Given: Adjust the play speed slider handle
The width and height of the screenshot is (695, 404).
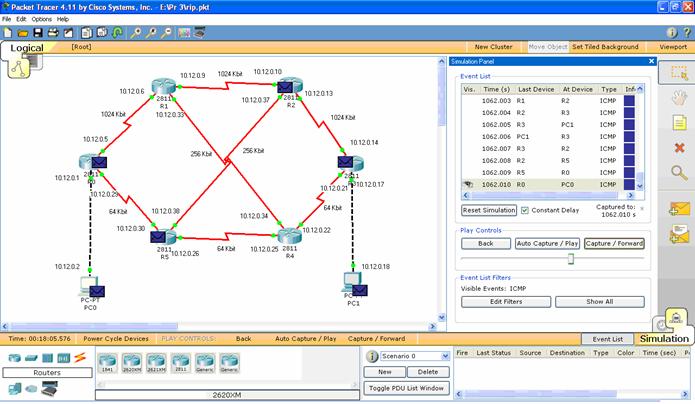Looking at the screenshot, I should click(571, 258).
